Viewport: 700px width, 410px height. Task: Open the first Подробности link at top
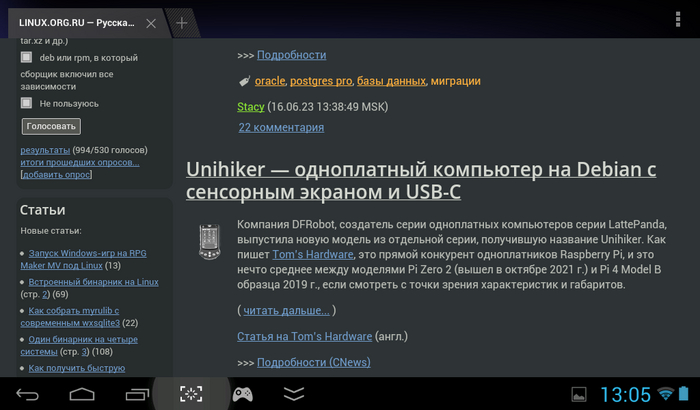point(292,55)
